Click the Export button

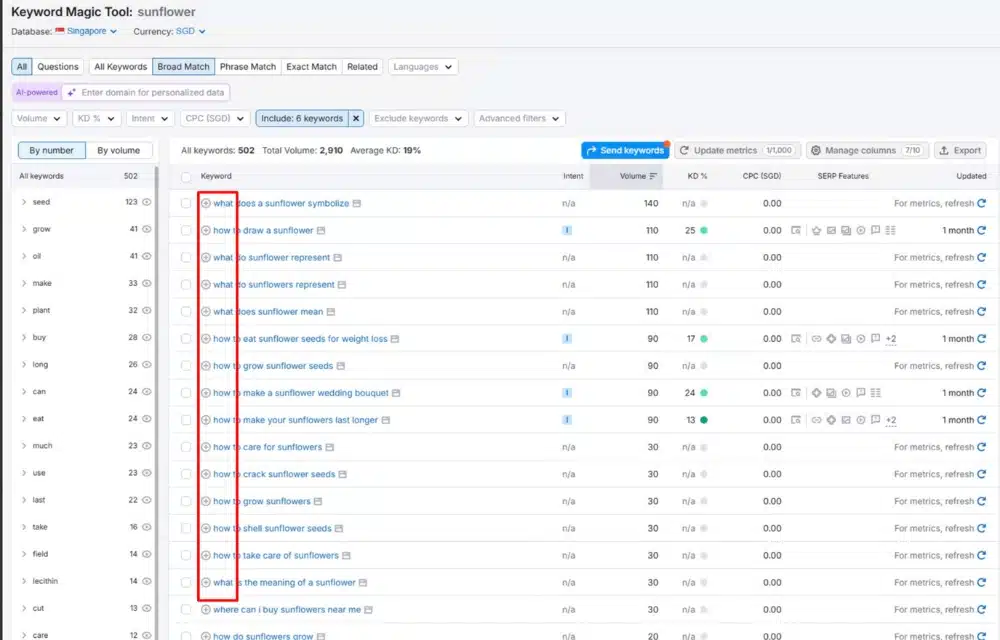pos(960,150)
